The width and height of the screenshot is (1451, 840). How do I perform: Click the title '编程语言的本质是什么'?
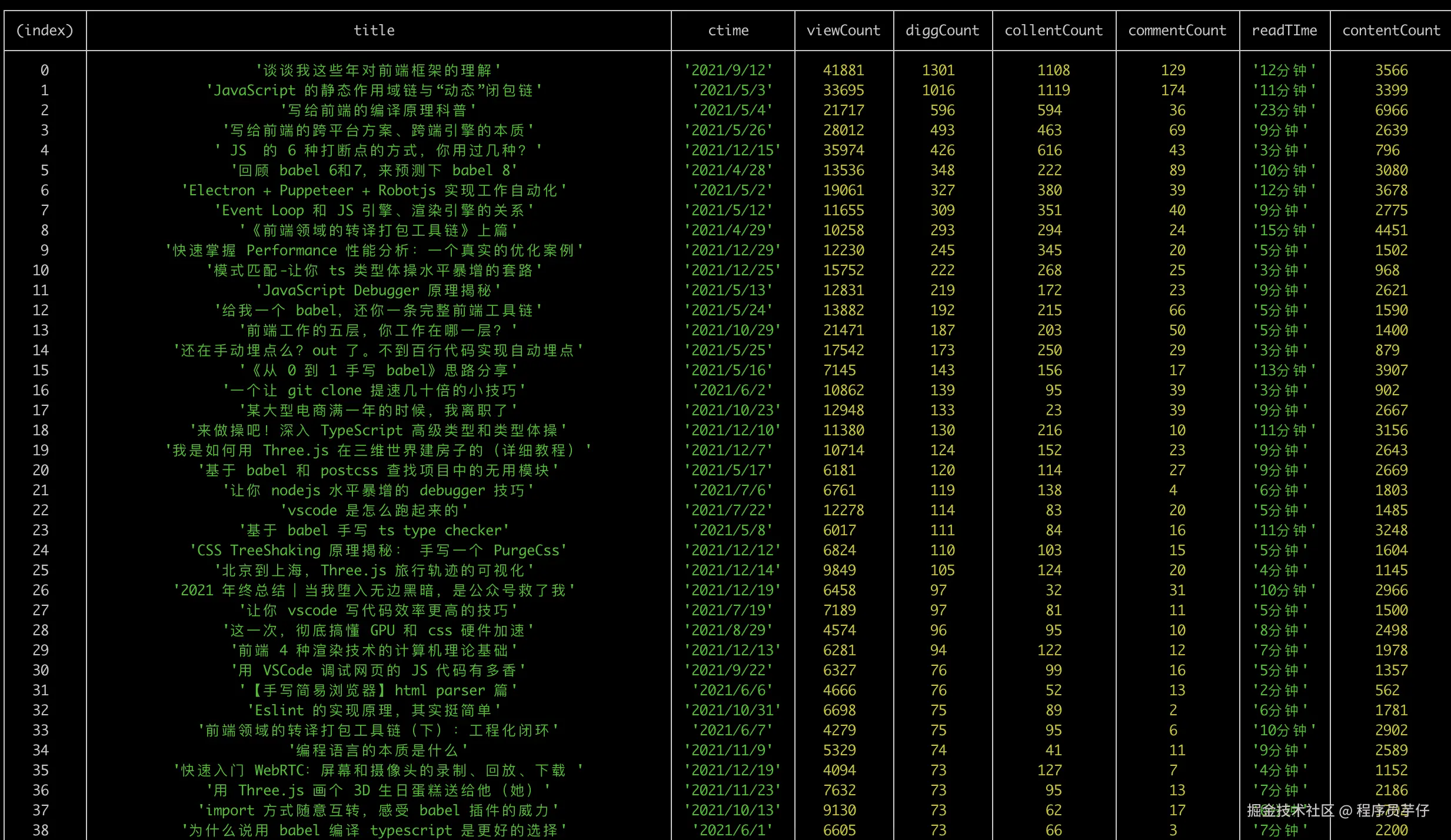(378, 751)
